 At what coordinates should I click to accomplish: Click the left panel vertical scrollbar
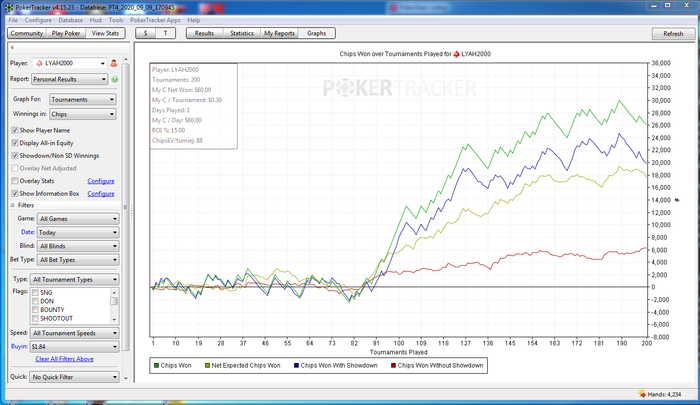point(125,205)
